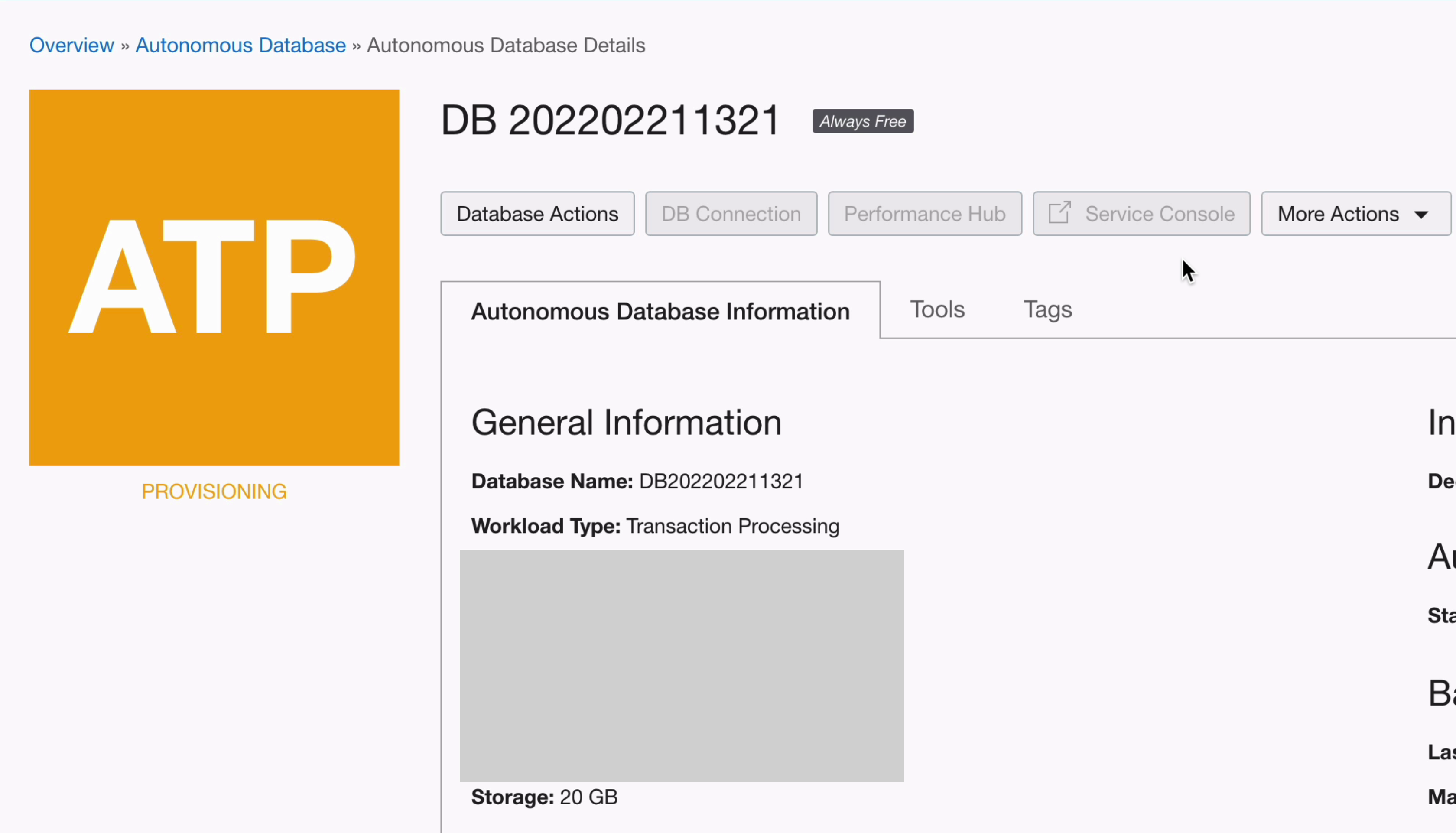Click the Autonomous Database Details breadcrumb text

506,45
